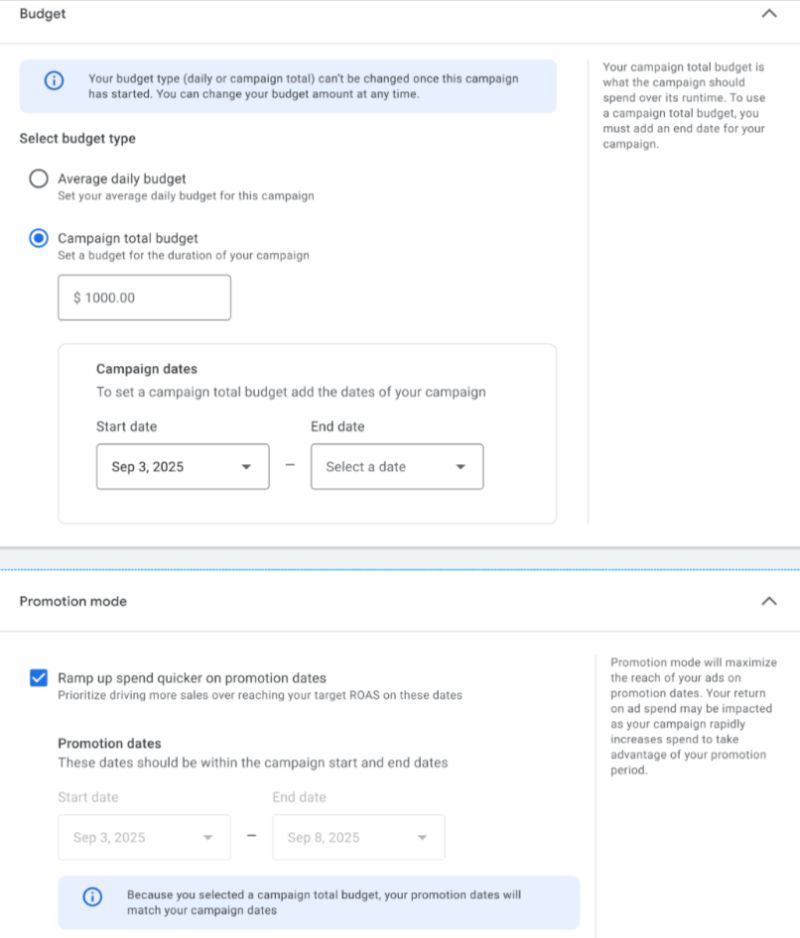
Task: Click the blue notice about matching campaign dates
Action: point(323,903)
